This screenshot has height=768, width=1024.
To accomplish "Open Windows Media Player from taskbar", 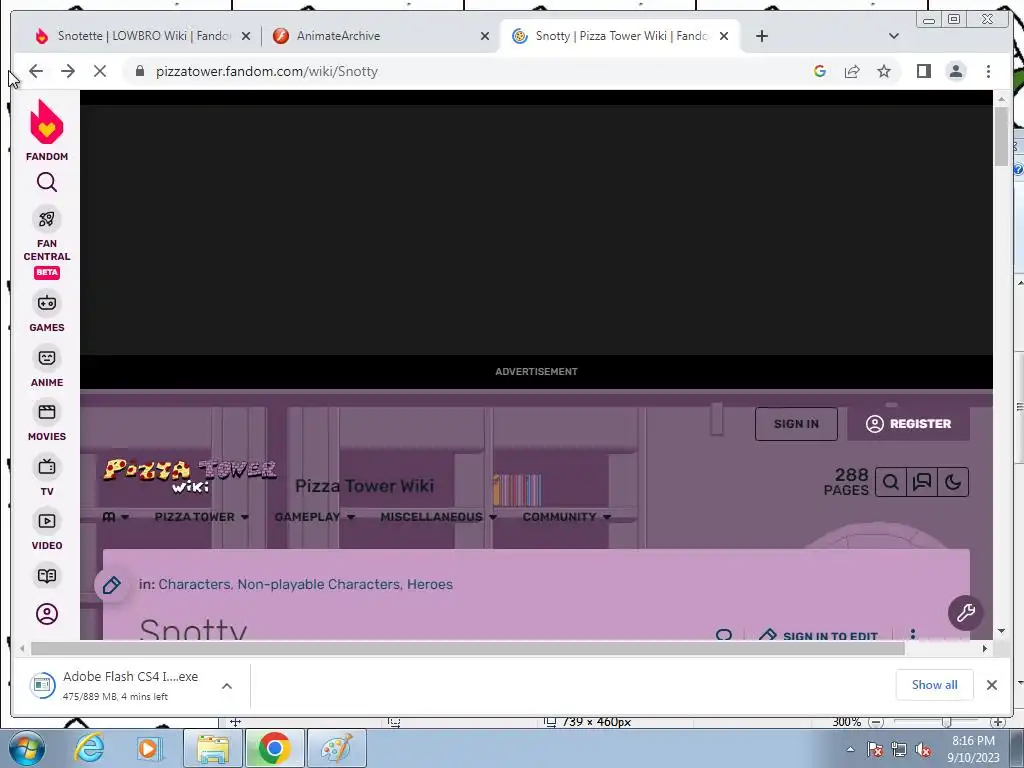I will pos(149,748).
